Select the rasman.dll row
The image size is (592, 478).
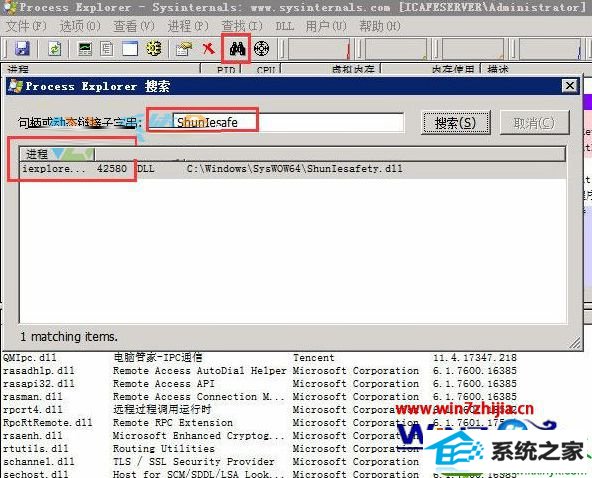260,396
